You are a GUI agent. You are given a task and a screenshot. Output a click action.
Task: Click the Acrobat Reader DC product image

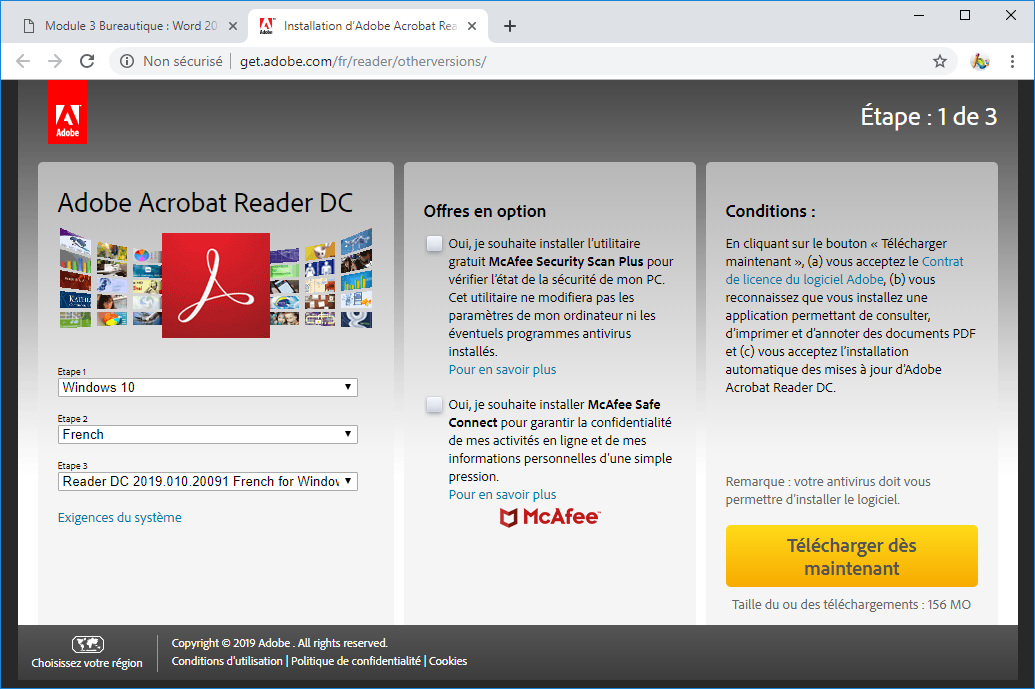tap(216, 284)
